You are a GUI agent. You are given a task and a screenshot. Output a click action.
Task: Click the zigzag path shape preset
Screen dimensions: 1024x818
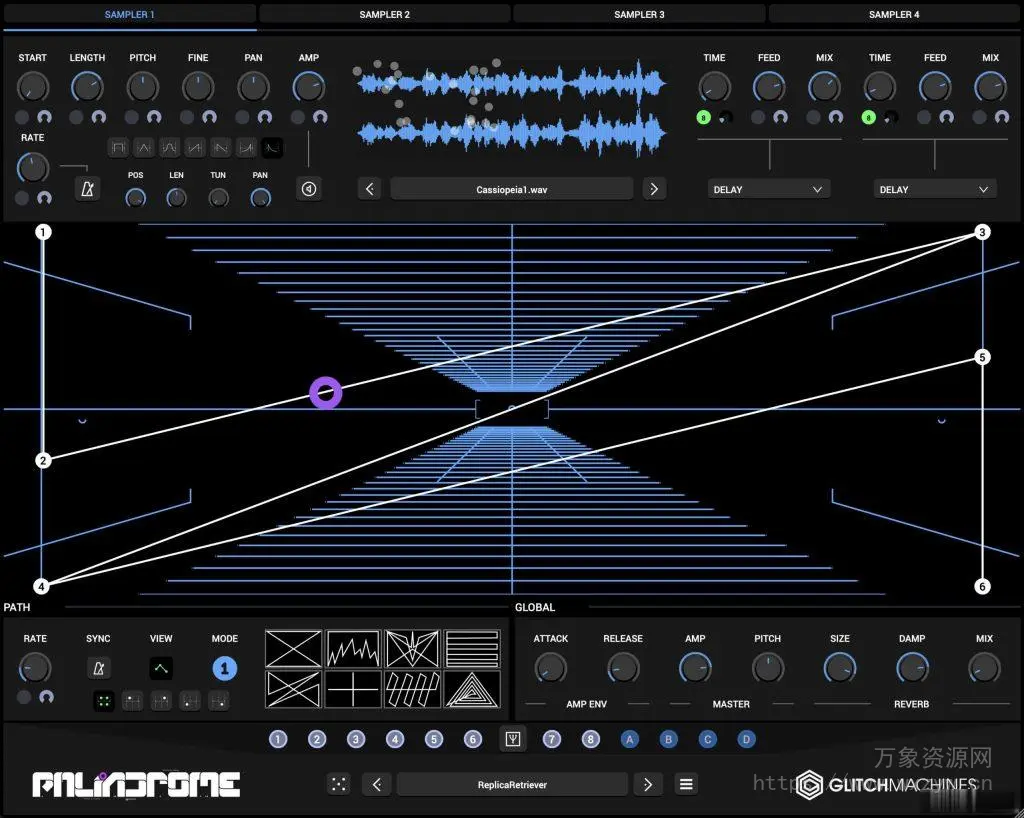[353, 651]
